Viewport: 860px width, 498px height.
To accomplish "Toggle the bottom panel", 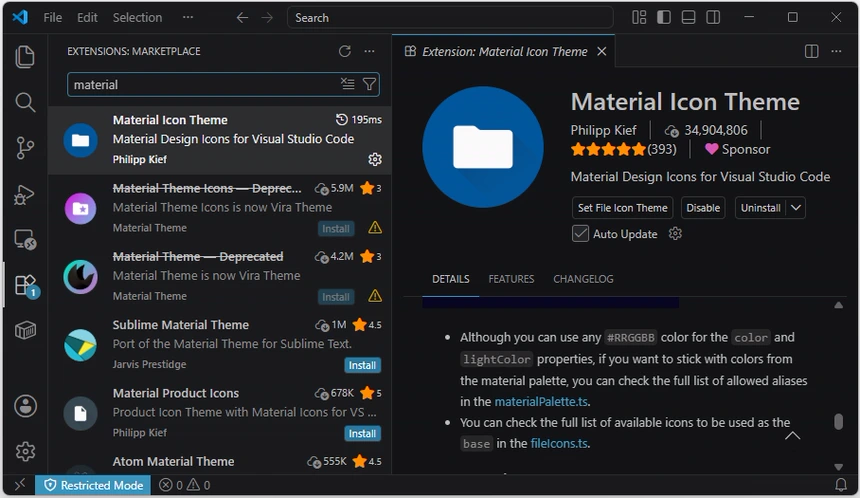I will click(688, 17).
